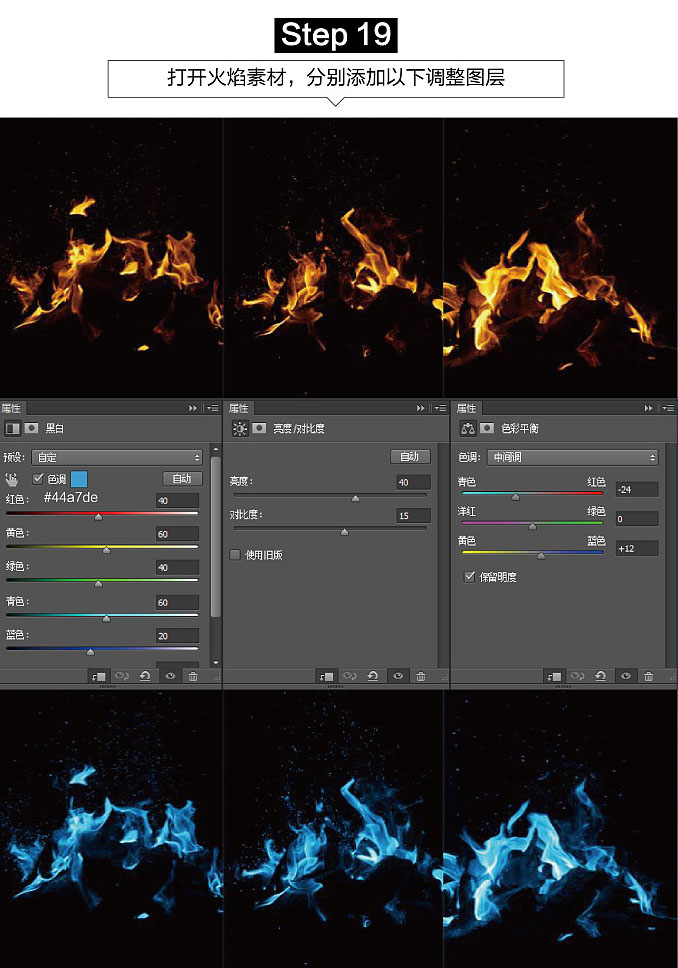
Task: Click 自动 button in Brightness/Contrast panel
Action: [x=409, y=456]
